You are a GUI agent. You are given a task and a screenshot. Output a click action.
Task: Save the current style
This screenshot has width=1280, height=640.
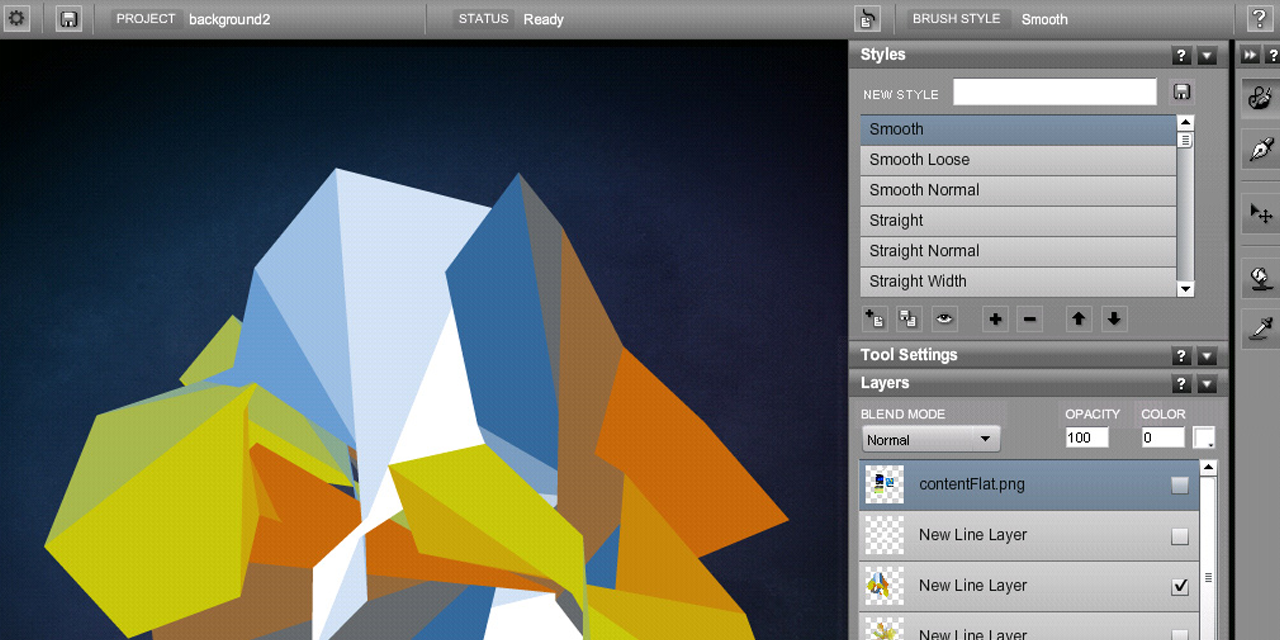(x=1181, y=91)
